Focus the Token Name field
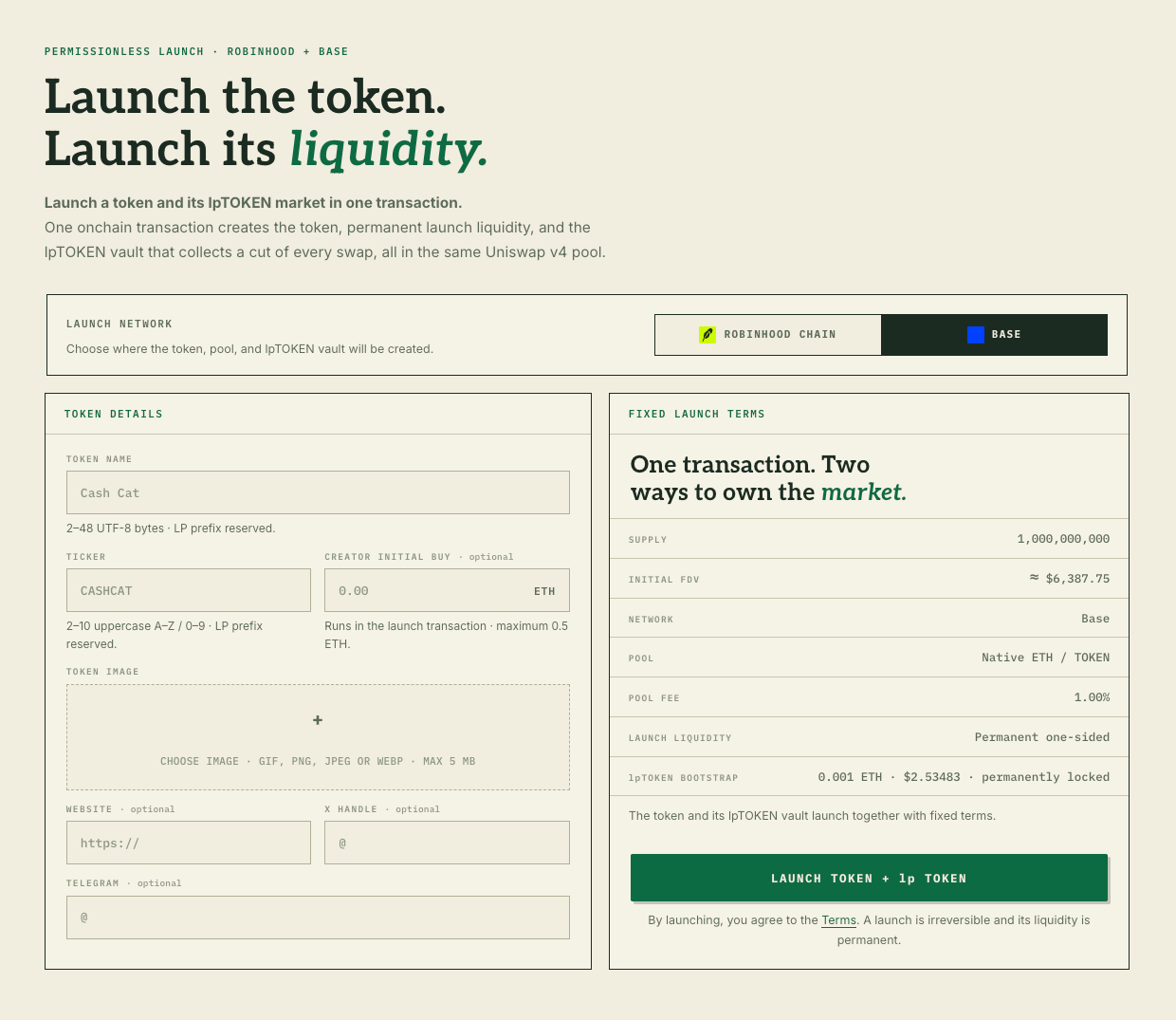Viewport: 1176px width, 1020px height. pyautogui.click(x=318, y=492)
